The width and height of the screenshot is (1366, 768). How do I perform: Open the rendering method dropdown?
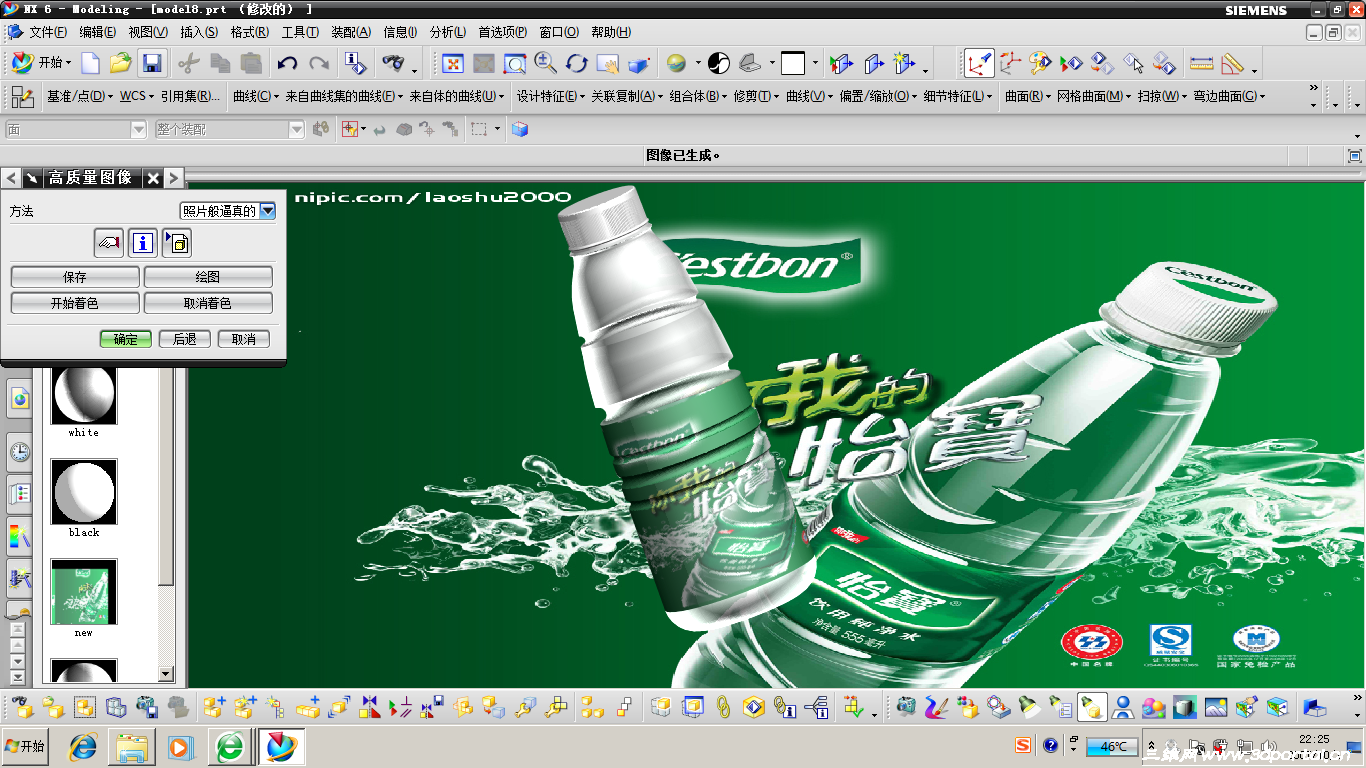[267, 211]
